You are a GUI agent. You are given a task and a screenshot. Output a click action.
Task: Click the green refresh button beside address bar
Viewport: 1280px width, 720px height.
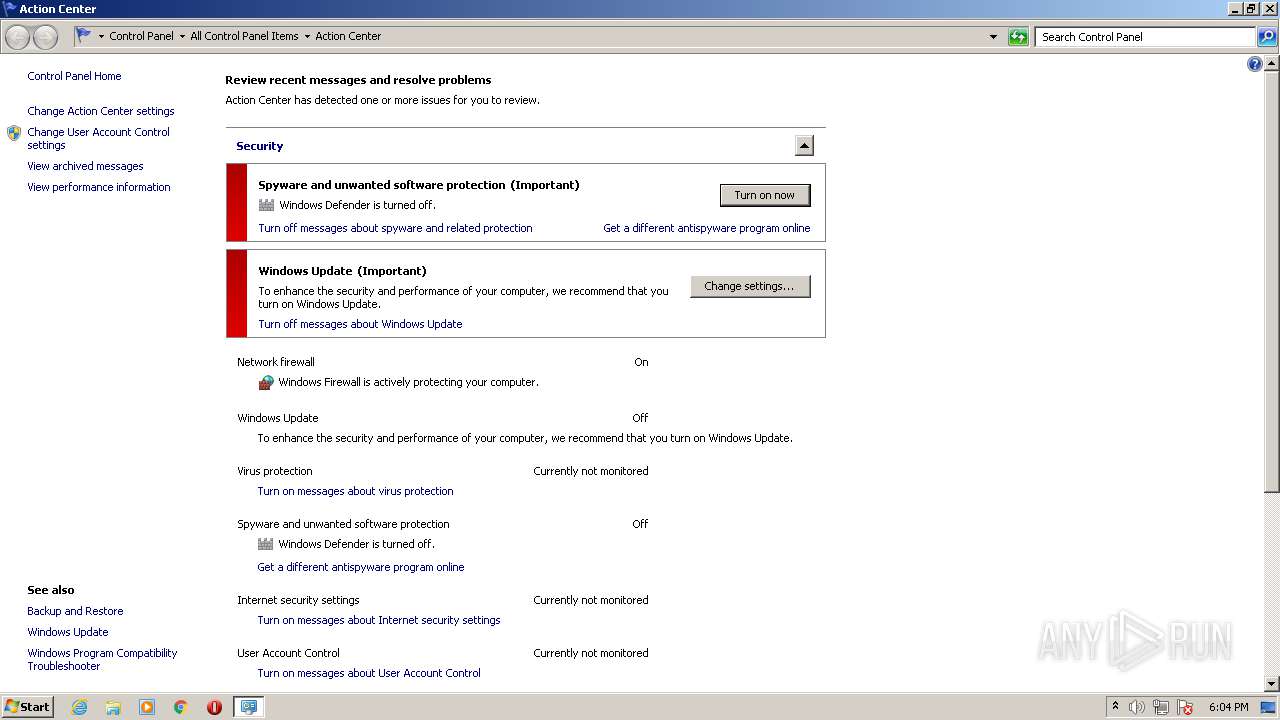click(1018, 37)
